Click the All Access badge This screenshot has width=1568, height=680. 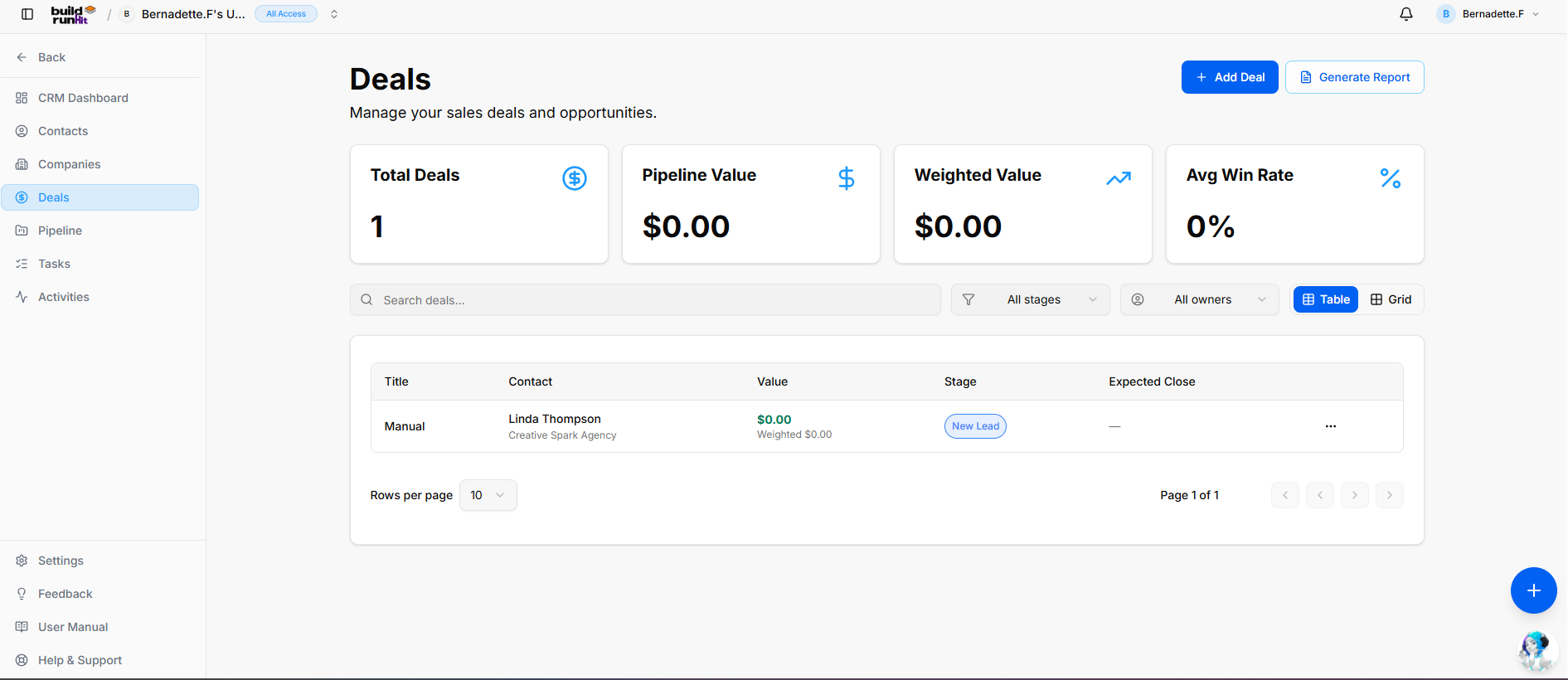point(286,14)
